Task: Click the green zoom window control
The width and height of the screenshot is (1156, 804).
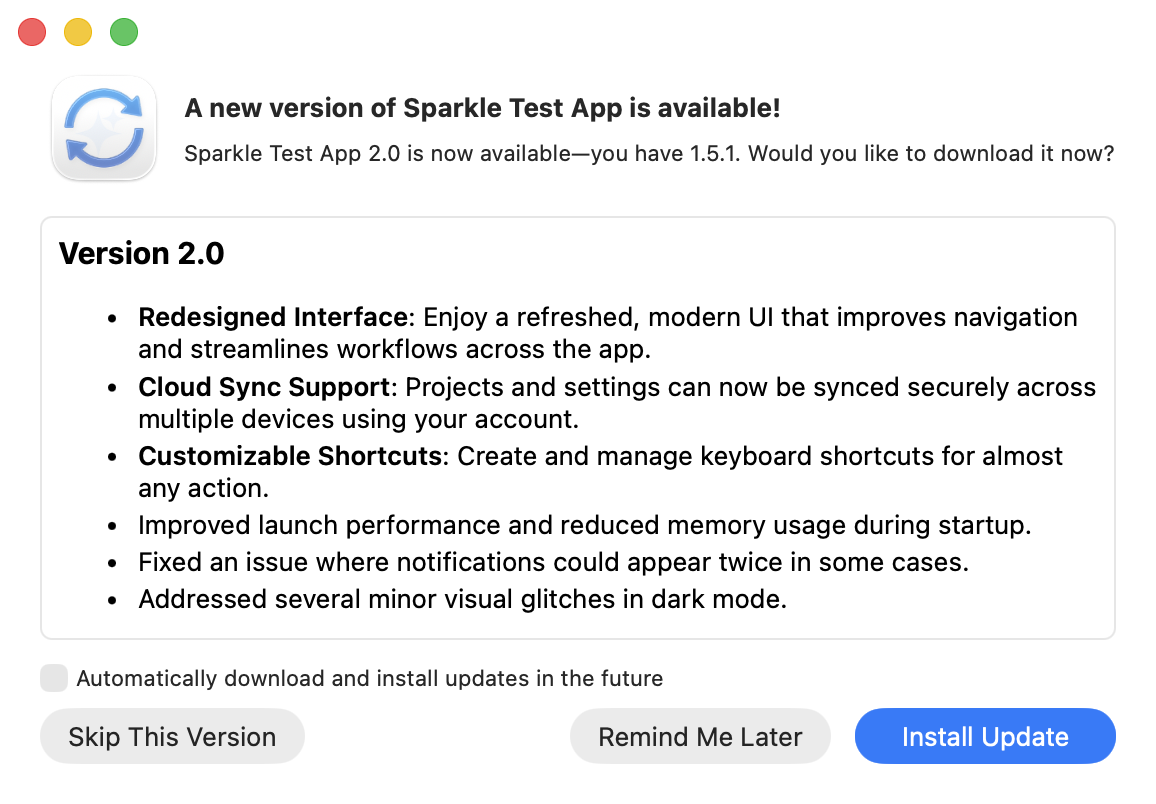Action: (x=124, y=31)
